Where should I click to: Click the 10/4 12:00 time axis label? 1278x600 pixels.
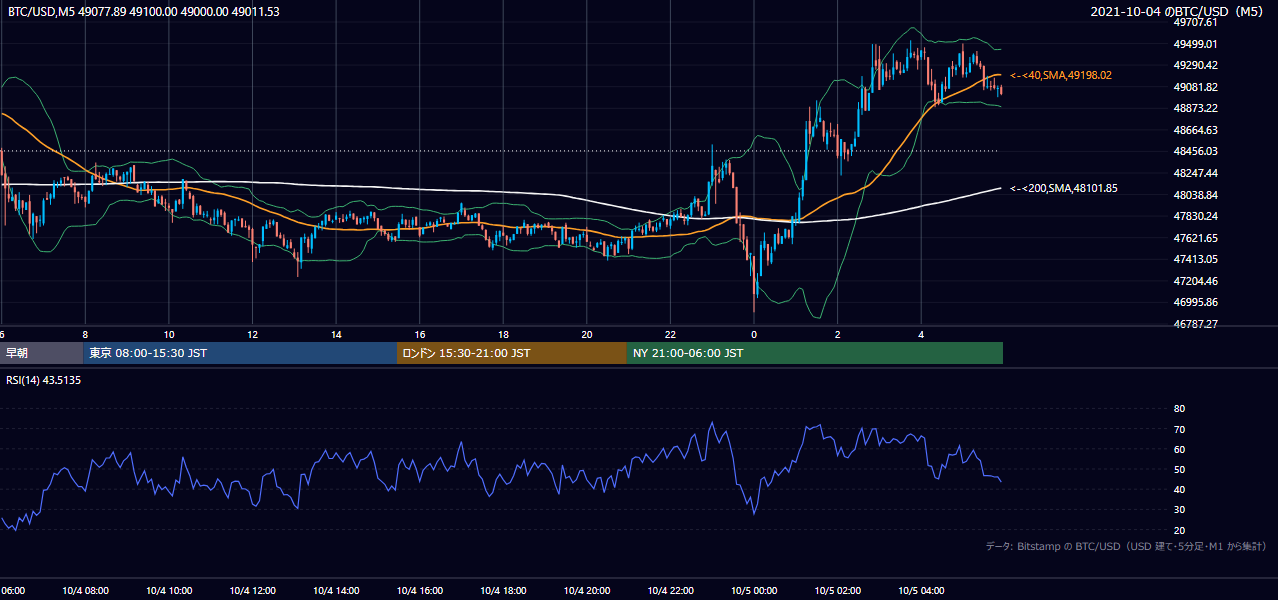[x=253, y=591]
